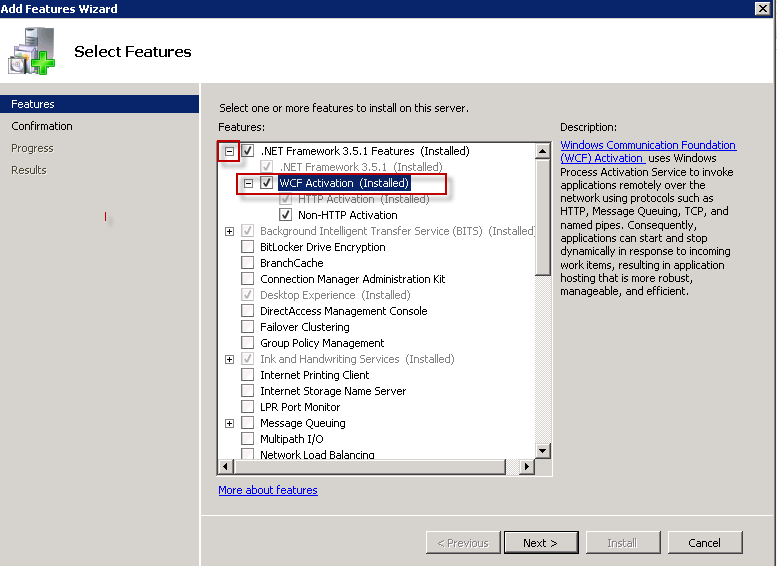Screen dimensions: 777x566
Task: Click the Add Features server wizard icon
Action: tap(31, 51)
